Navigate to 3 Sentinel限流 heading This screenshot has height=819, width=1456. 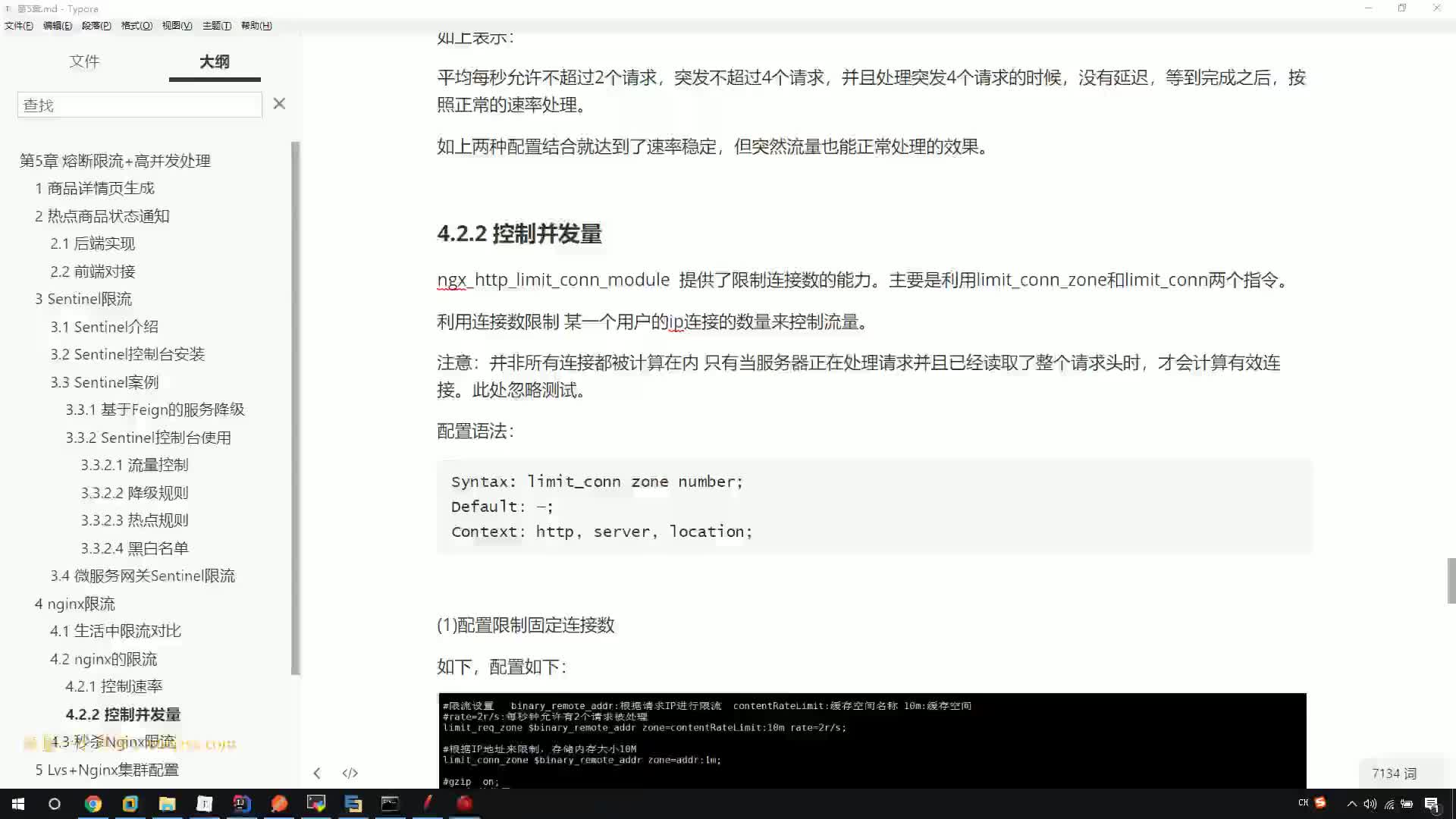83,299
